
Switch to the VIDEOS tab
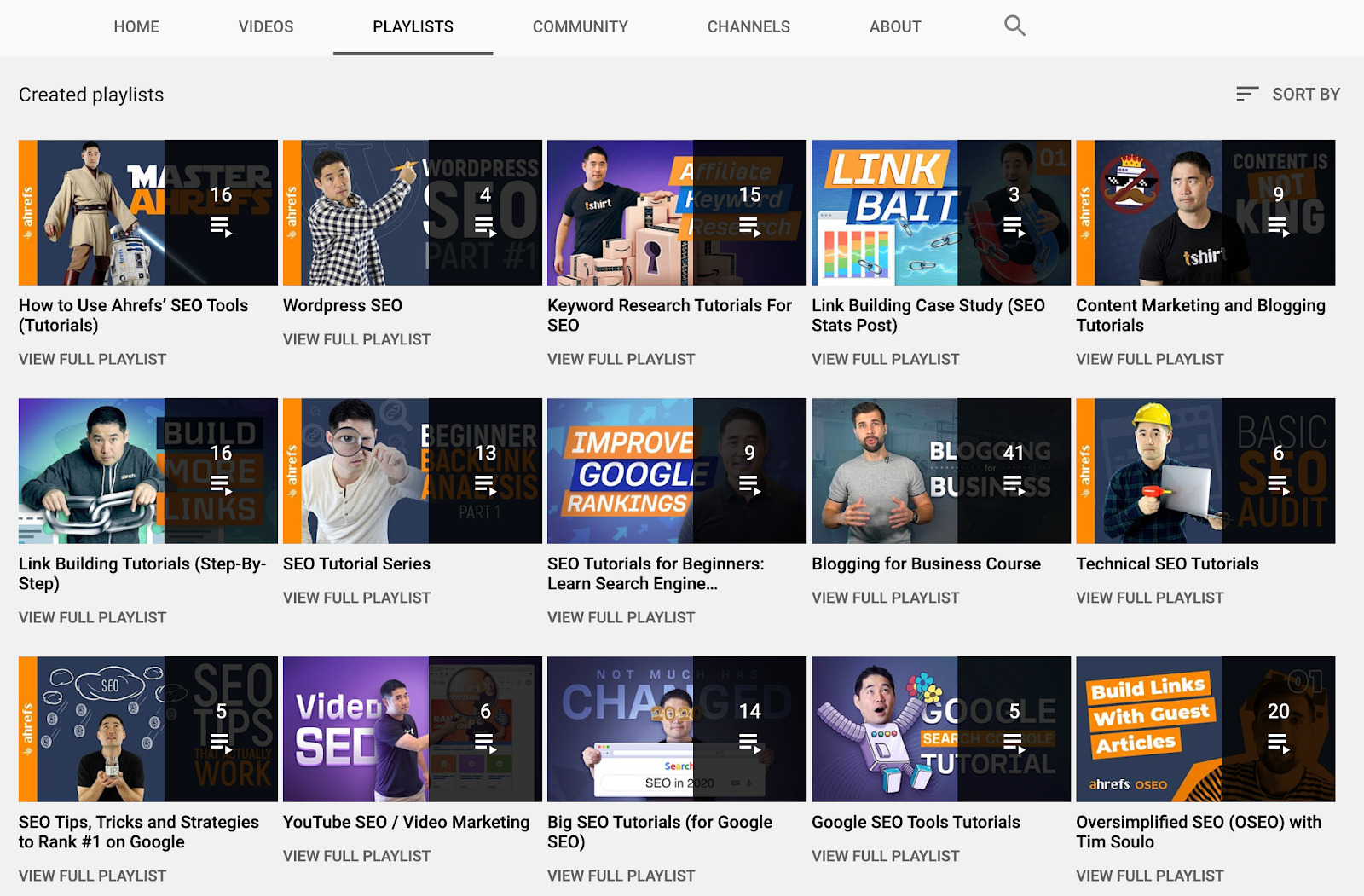[x=265, y=26]
